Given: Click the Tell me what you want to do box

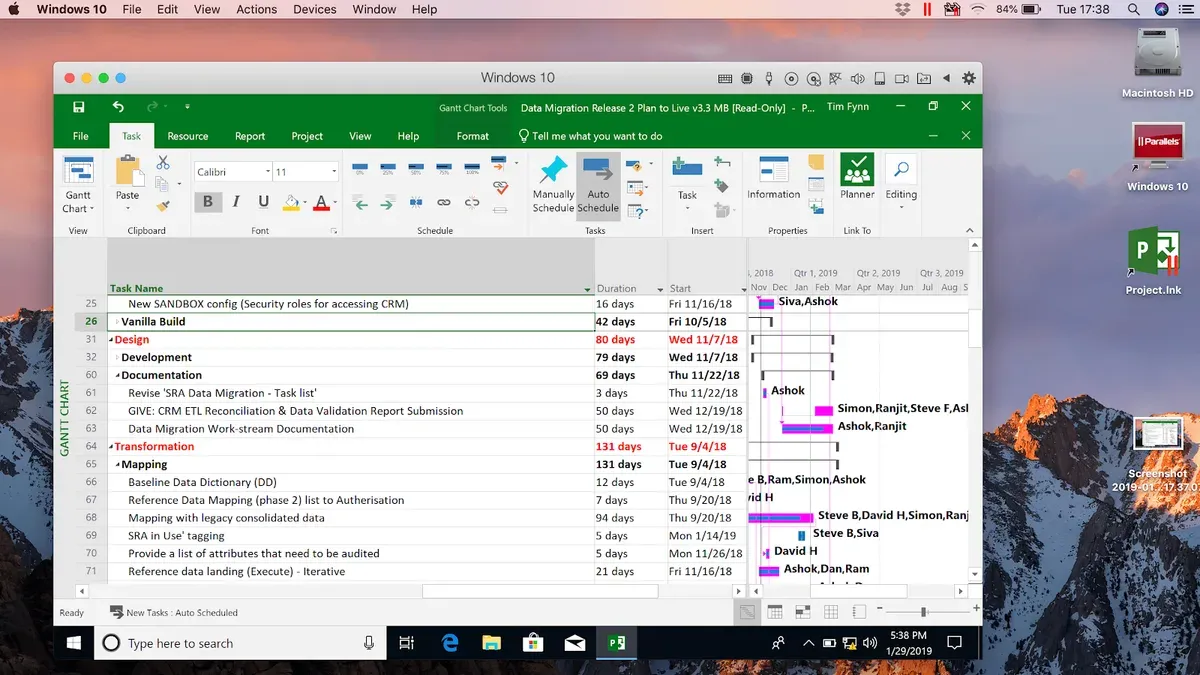Looking at the screenshot, I should 590,136.
